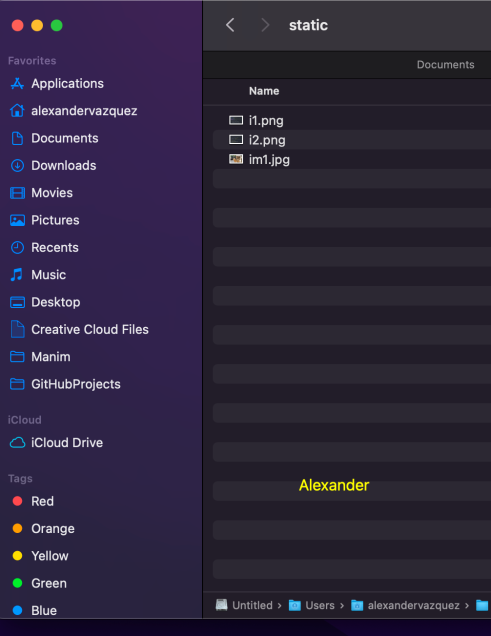Open Creative Cloud Files in sidebar

click(79, 329)
